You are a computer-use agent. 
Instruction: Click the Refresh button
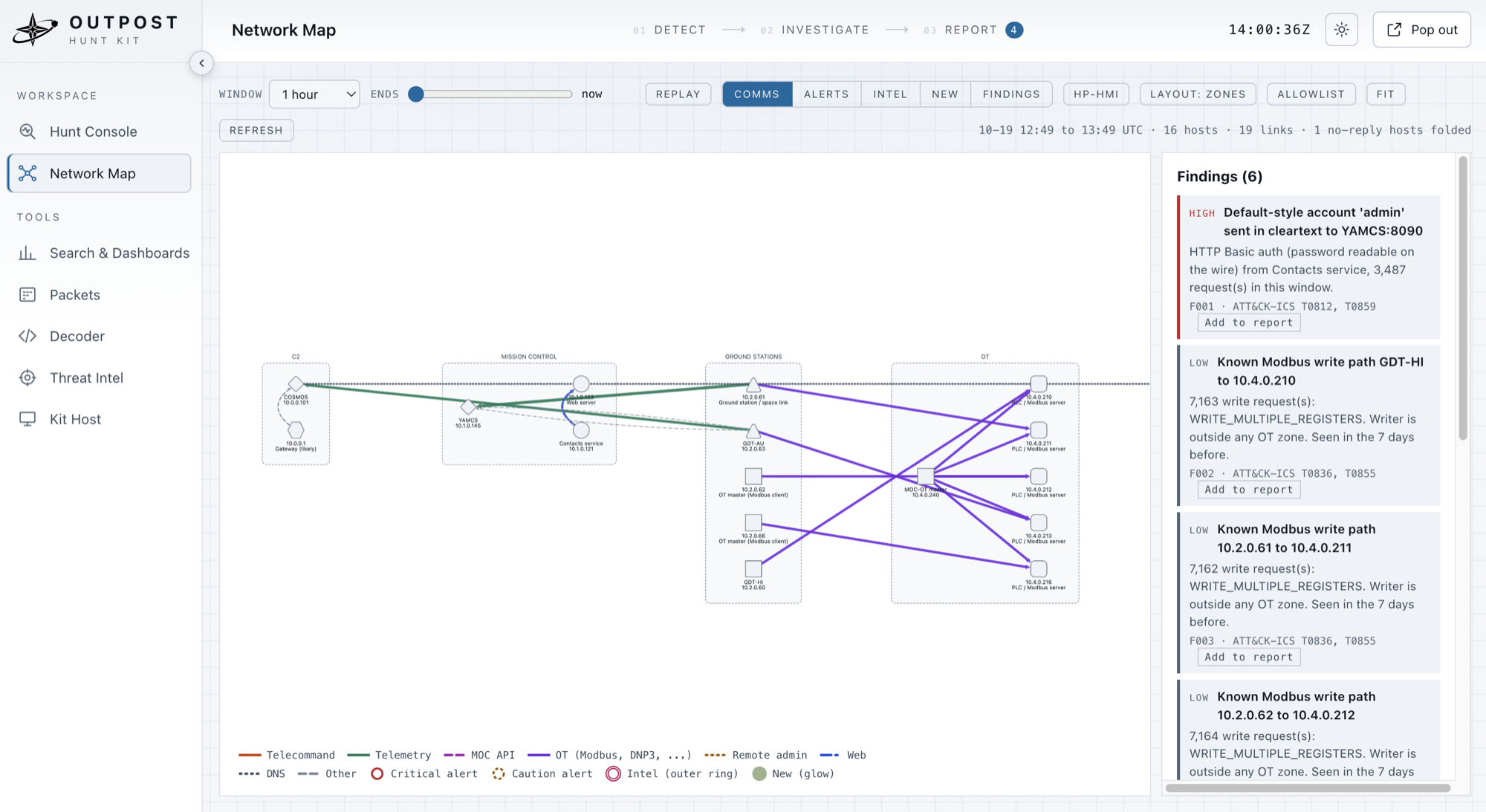point(256,130)
